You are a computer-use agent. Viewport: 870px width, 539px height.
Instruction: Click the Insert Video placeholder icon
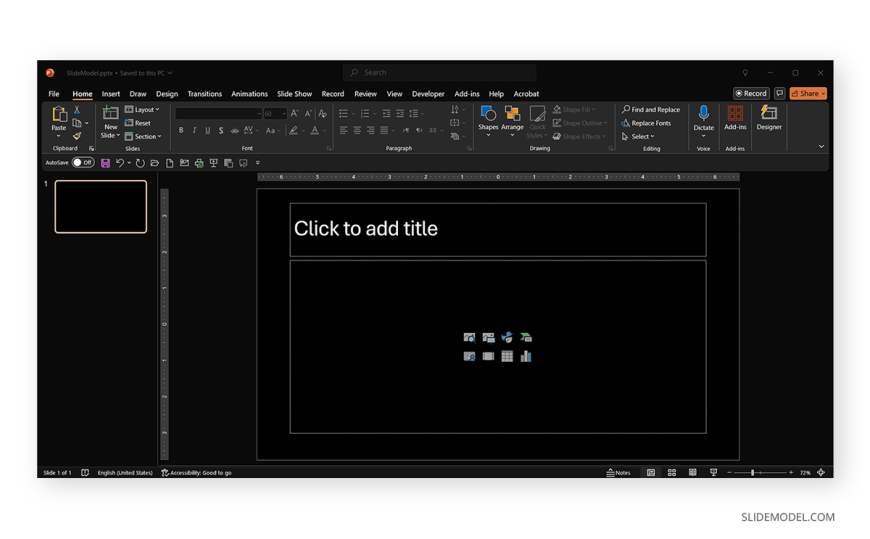click(x=488, y=356)
